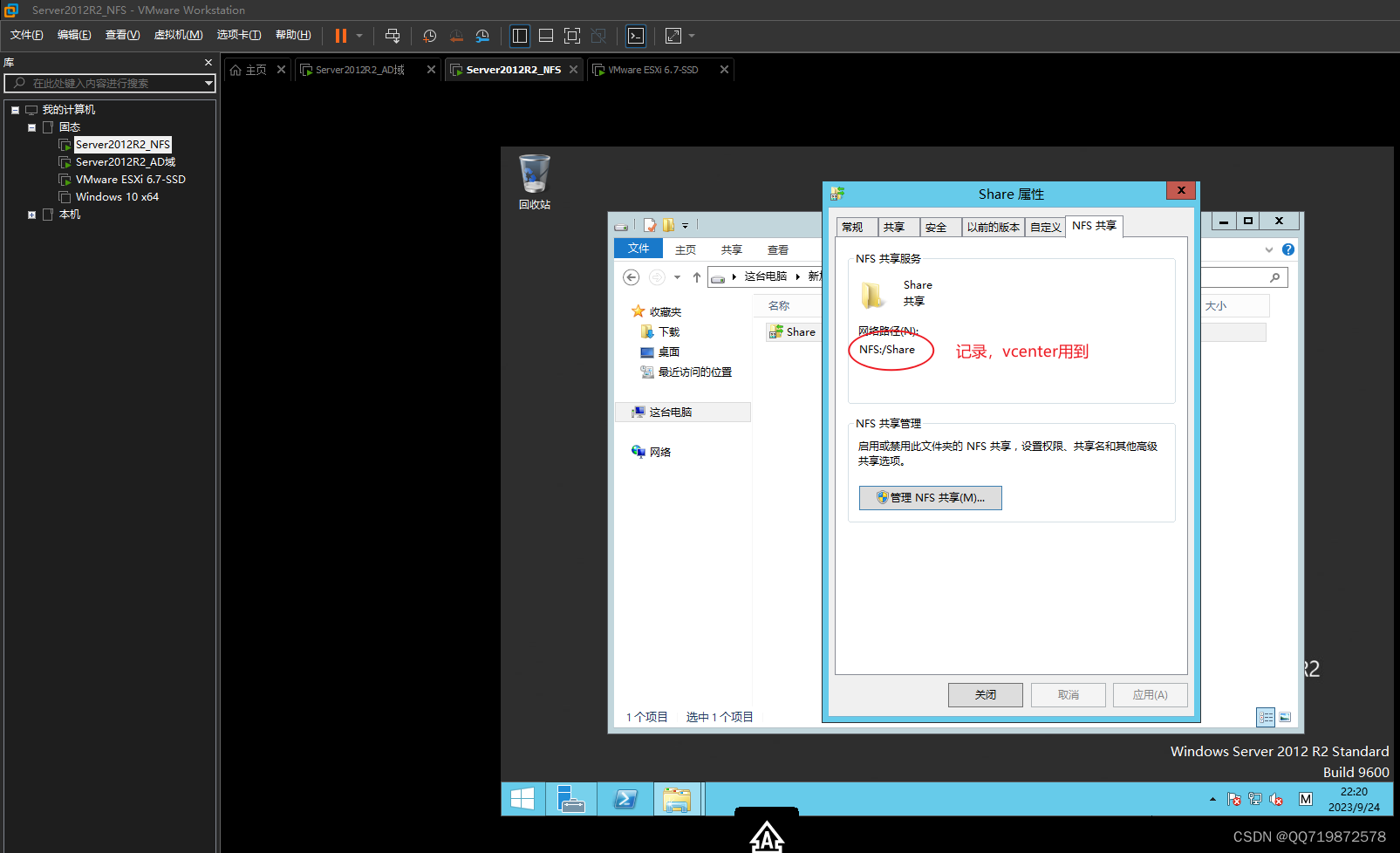The height and width of the screenshot is (853, 1400).
Task: Switch Explorer to large icons view
Action: pyautogui.click(x=1285, y=717)
